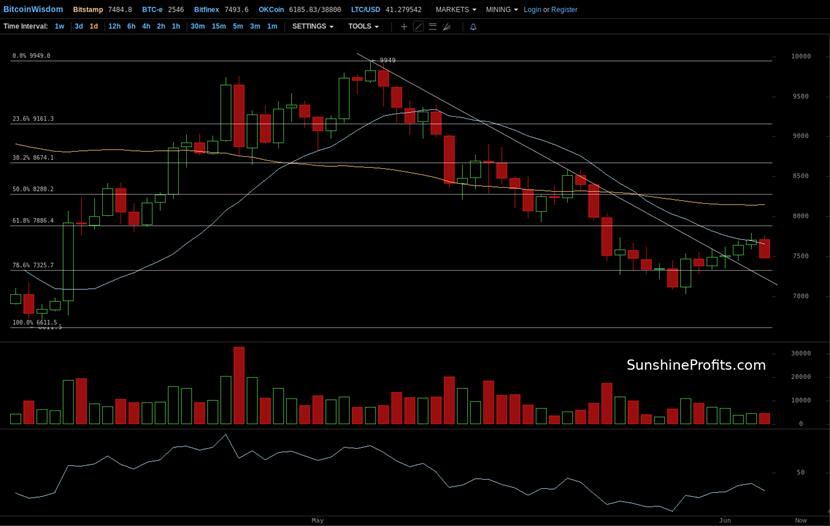This screenshot has height=526, width=830.
Task: Click the 100.0% 6611.5 Fibonacci label
Action: coord(35,322)
